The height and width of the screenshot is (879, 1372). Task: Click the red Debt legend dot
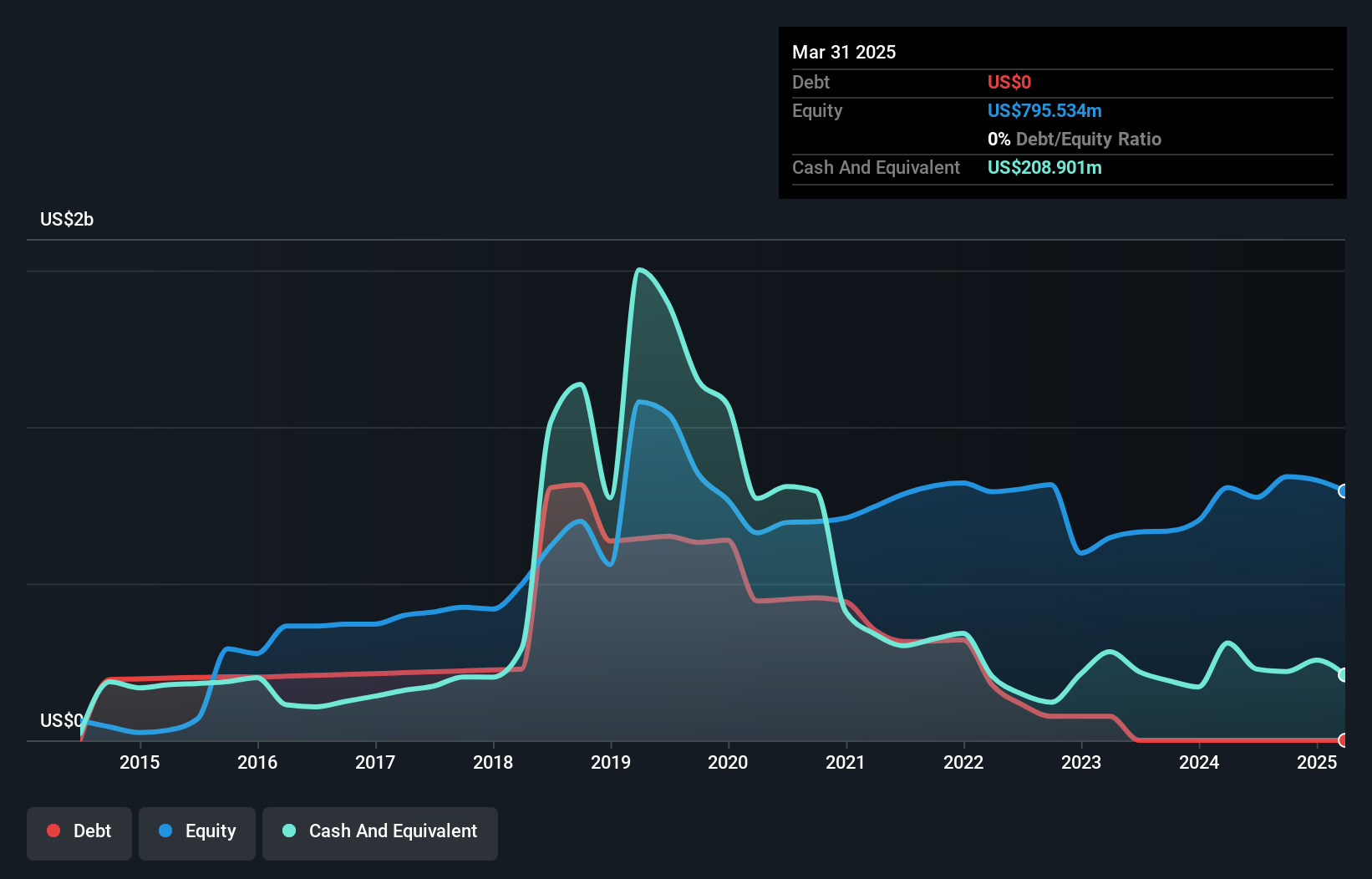click(x=53, y=831)
